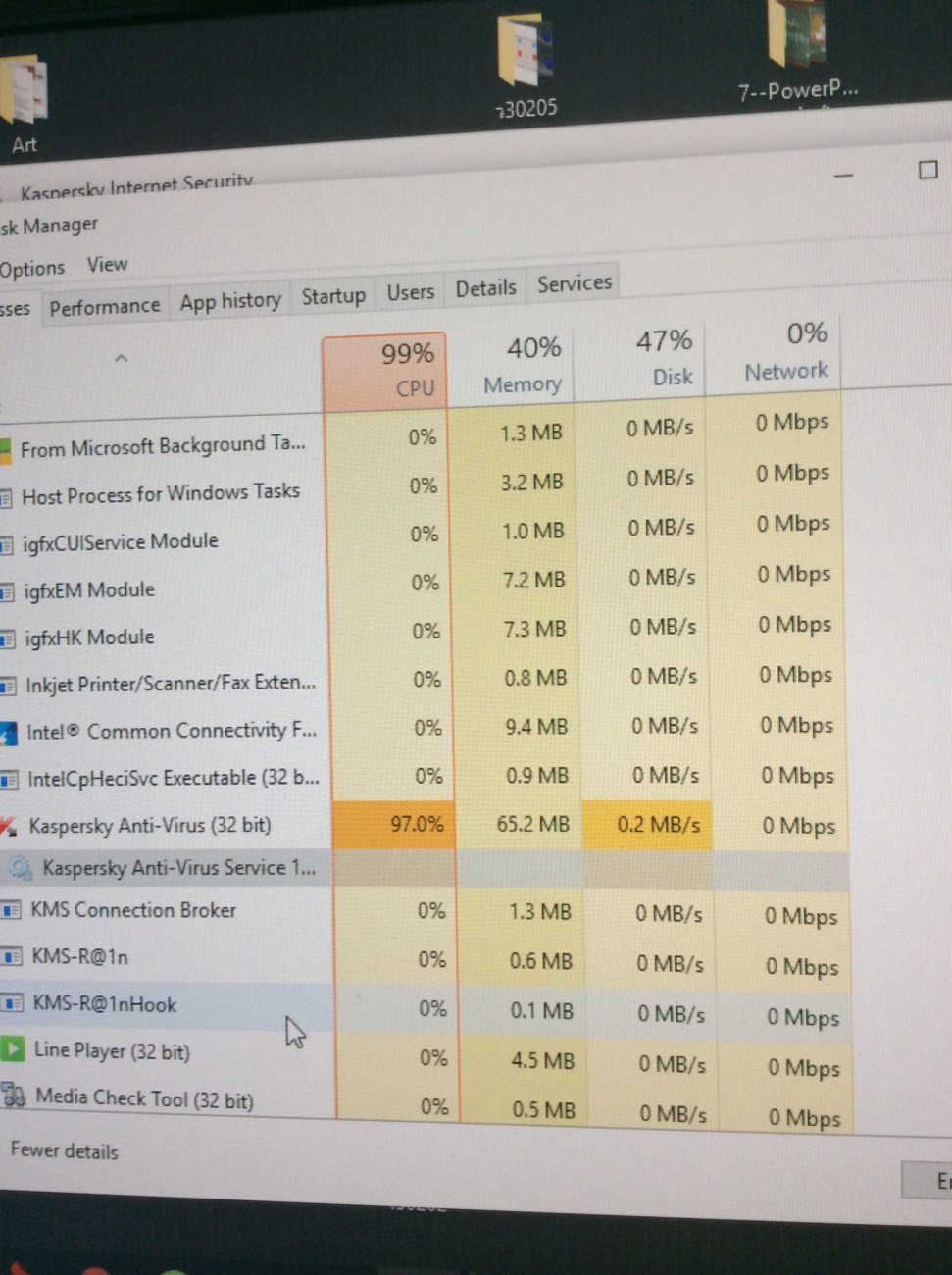The height and width of the screenshot is (1275, 952).
Task: Click the igfxCUIService Module process icon
Action: tap(7, 545)
